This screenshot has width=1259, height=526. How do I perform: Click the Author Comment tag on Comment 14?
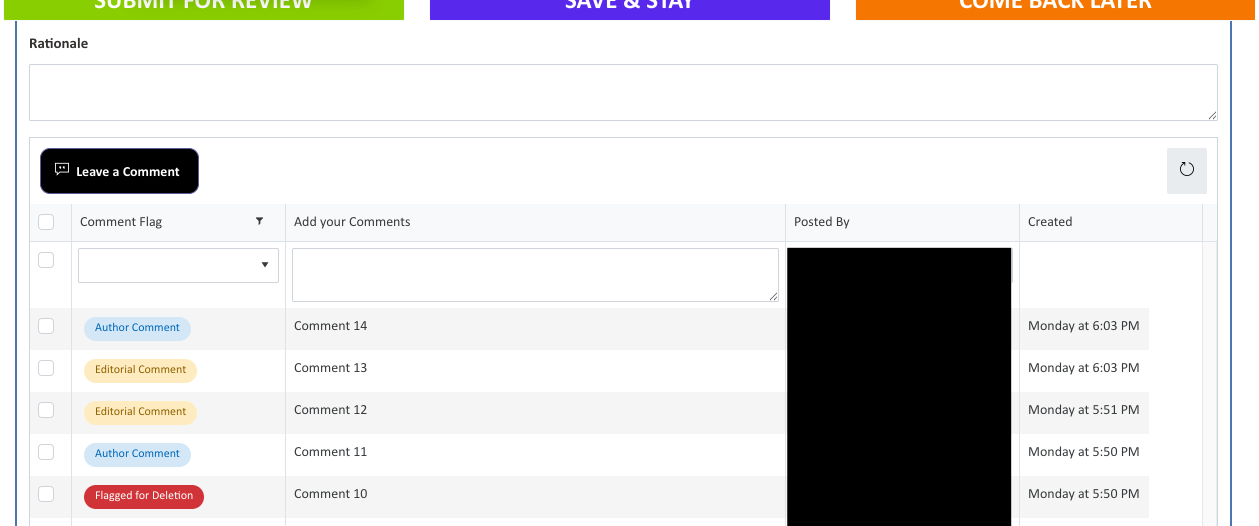coord(137,328)
